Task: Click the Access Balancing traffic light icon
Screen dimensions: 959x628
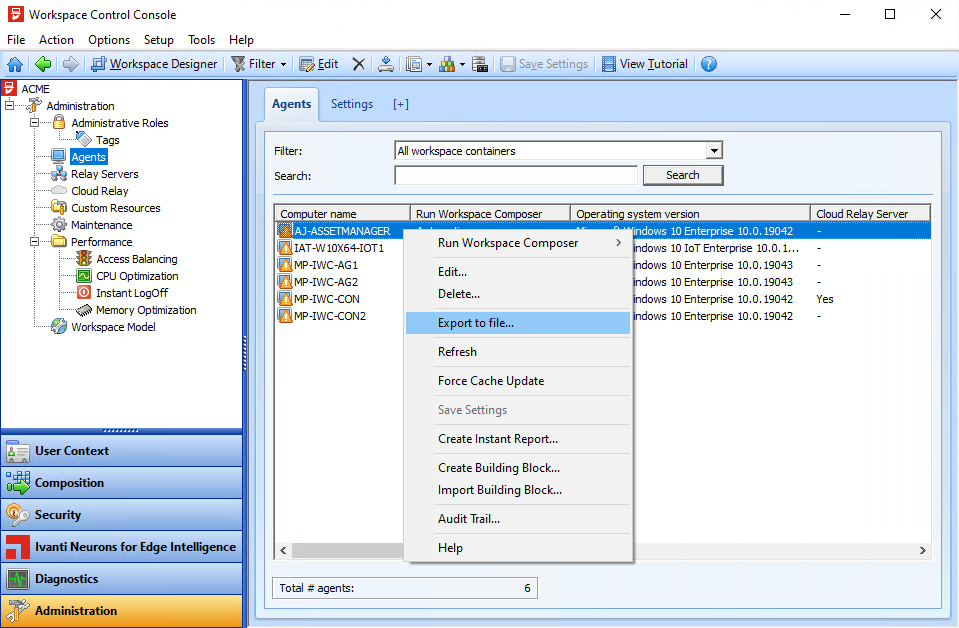Action: [x=84, y=259]
